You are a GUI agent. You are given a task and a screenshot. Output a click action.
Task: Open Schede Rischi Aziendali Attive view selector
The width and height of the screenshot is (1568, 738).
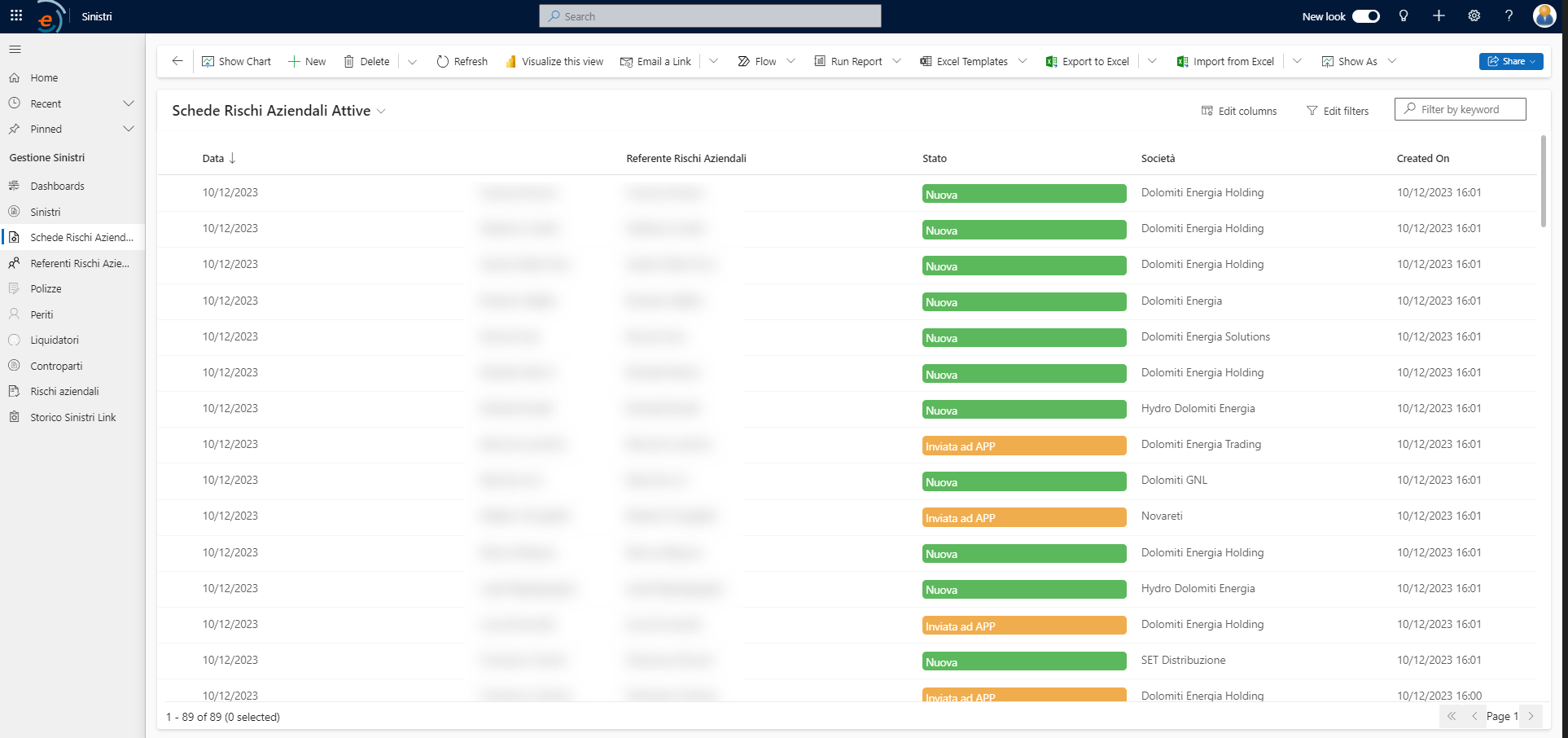[278, 111]
